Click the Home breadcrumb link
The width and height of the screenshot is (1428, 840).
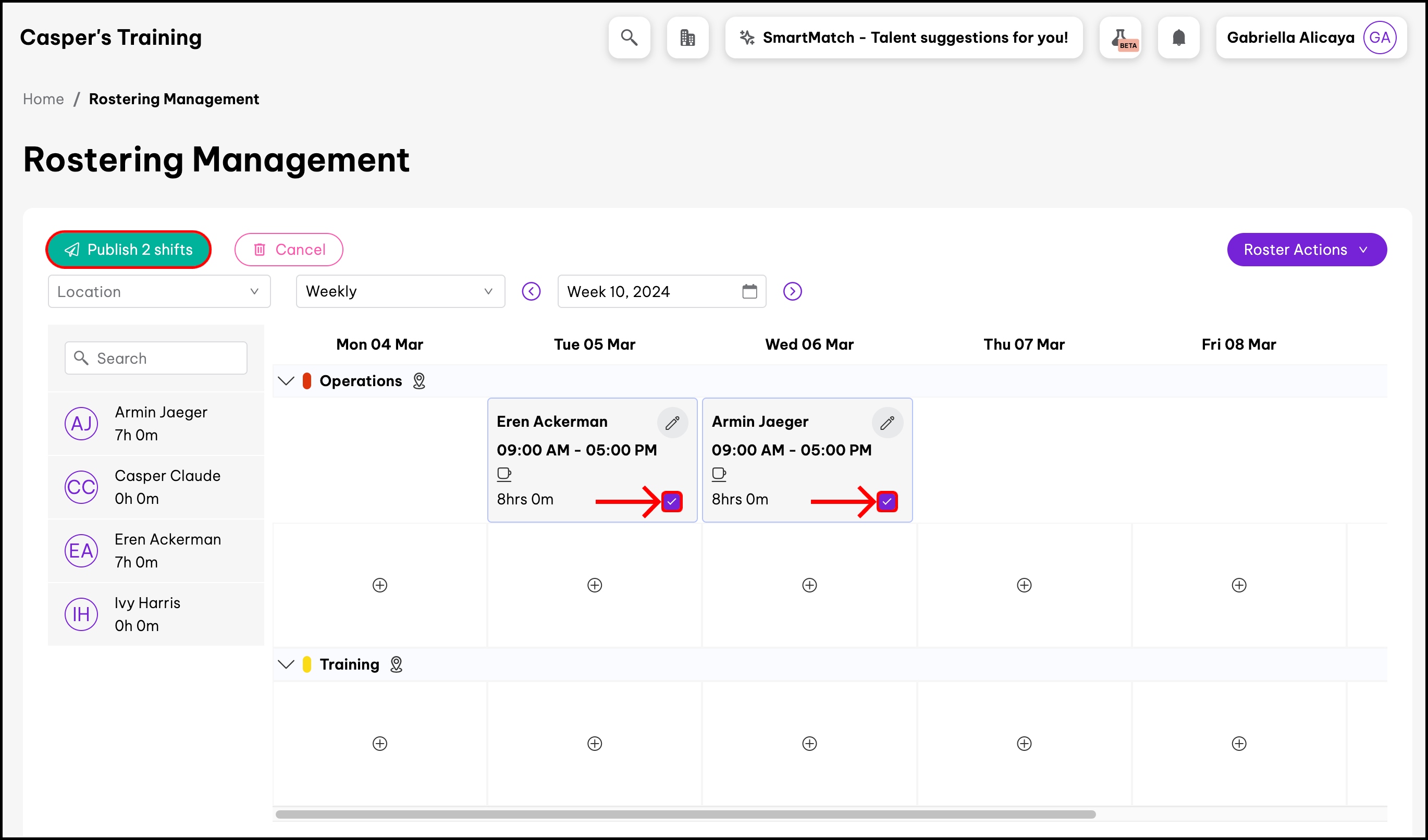43,99
